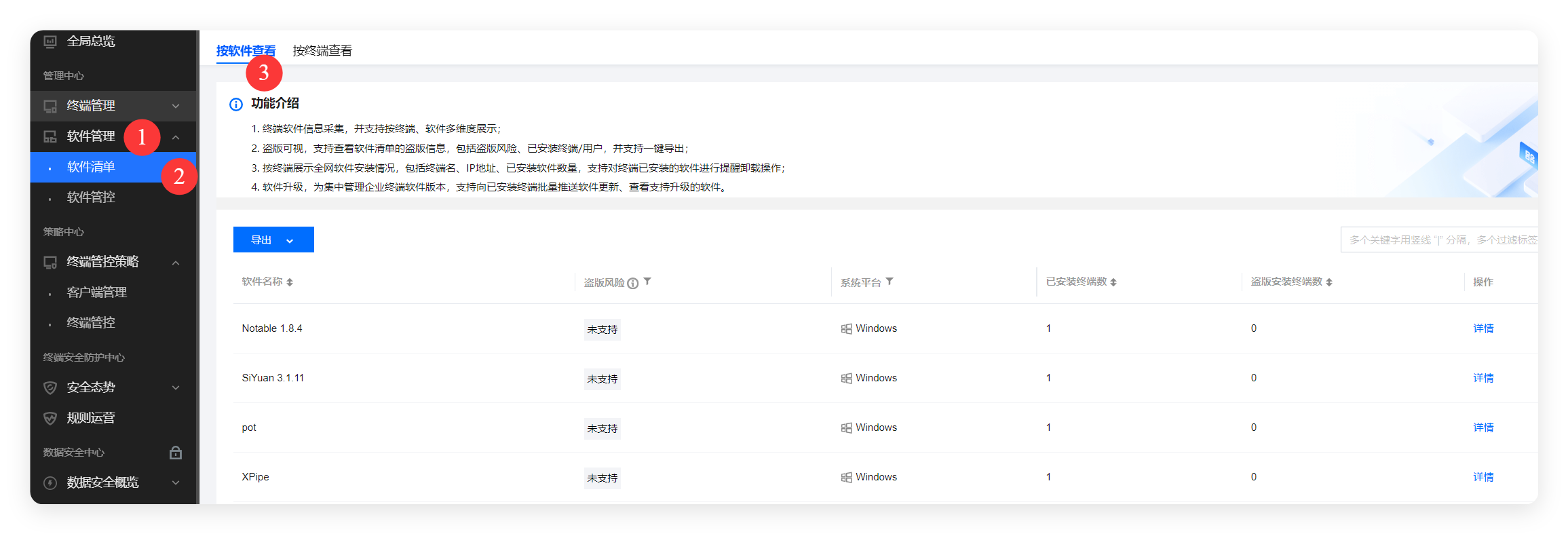Click the 功能介绍 heading
The image size is (1568, 534).
click(x=275, y=103)
